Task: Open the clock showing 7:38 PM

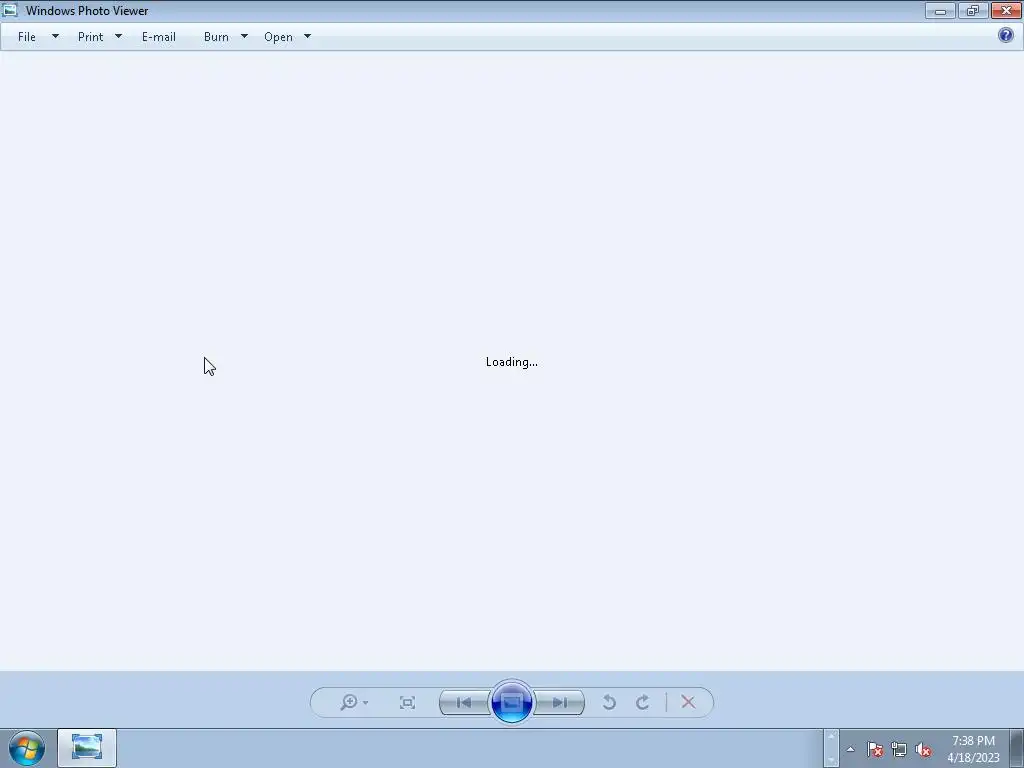Action: pyautogui.click(x=973, y=749)
